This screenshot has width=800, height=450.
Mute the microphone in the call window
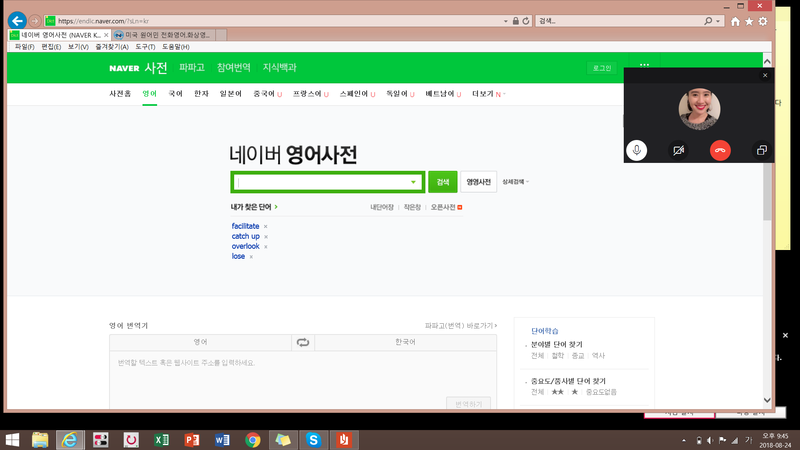point(637,151)
